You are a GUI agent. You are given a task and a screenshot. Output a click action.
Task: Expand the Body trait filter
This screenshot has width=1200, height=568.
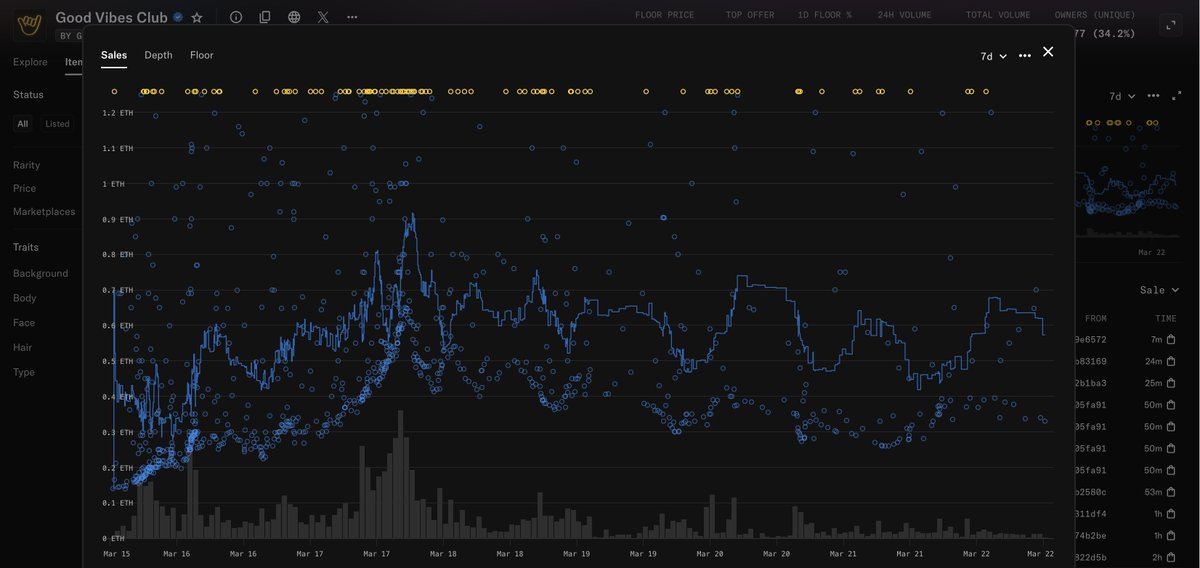[24, 298]
